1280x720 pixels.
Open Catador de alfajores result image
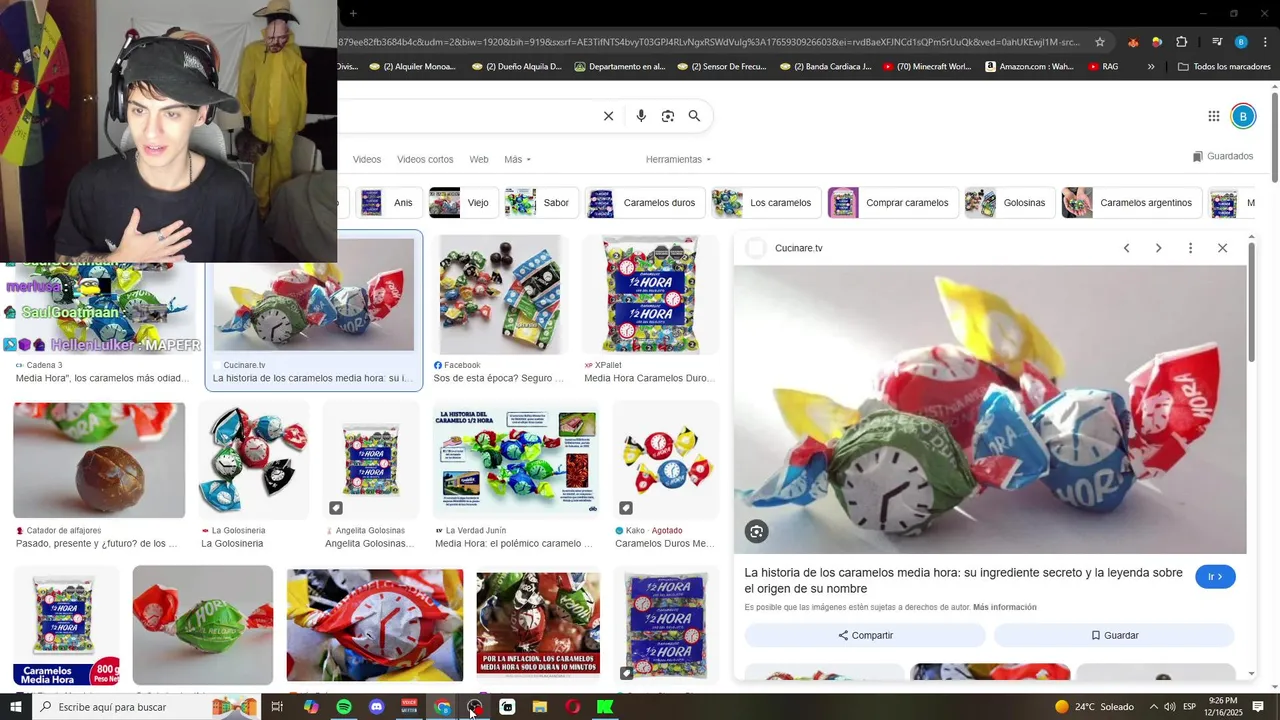99,460
